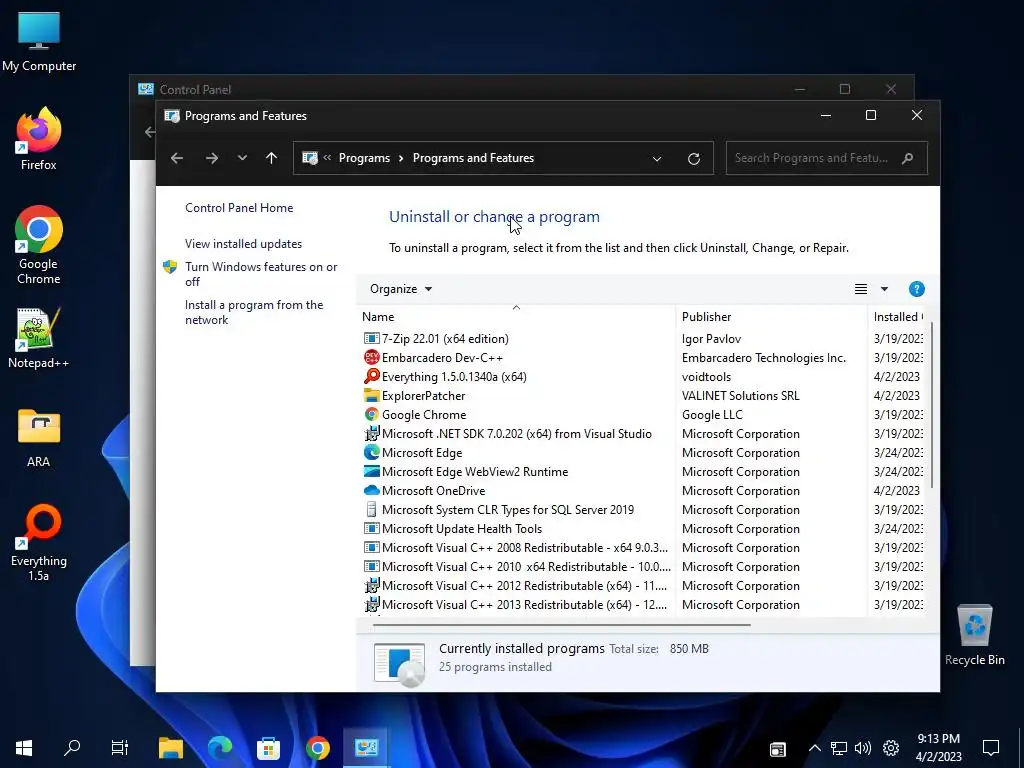Viewport: 1024px width, 768px height.
Task: Open Chrome from the taskbar
Action: (x=317, y=748)
